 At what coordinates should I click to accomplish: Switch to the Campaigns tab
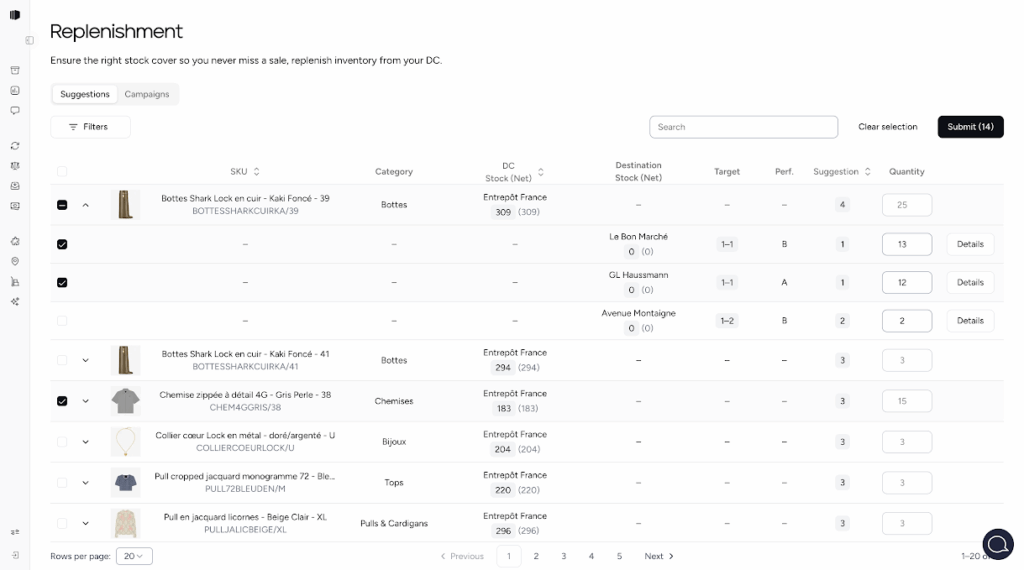tap(146, 94)
